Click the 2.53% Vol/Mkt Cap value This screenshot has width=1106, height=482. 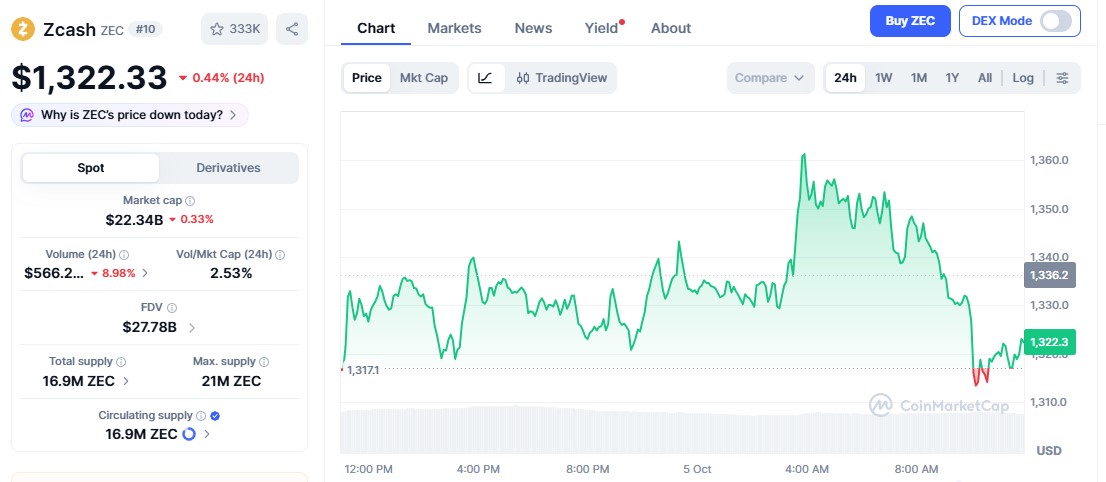click(231, 273)
